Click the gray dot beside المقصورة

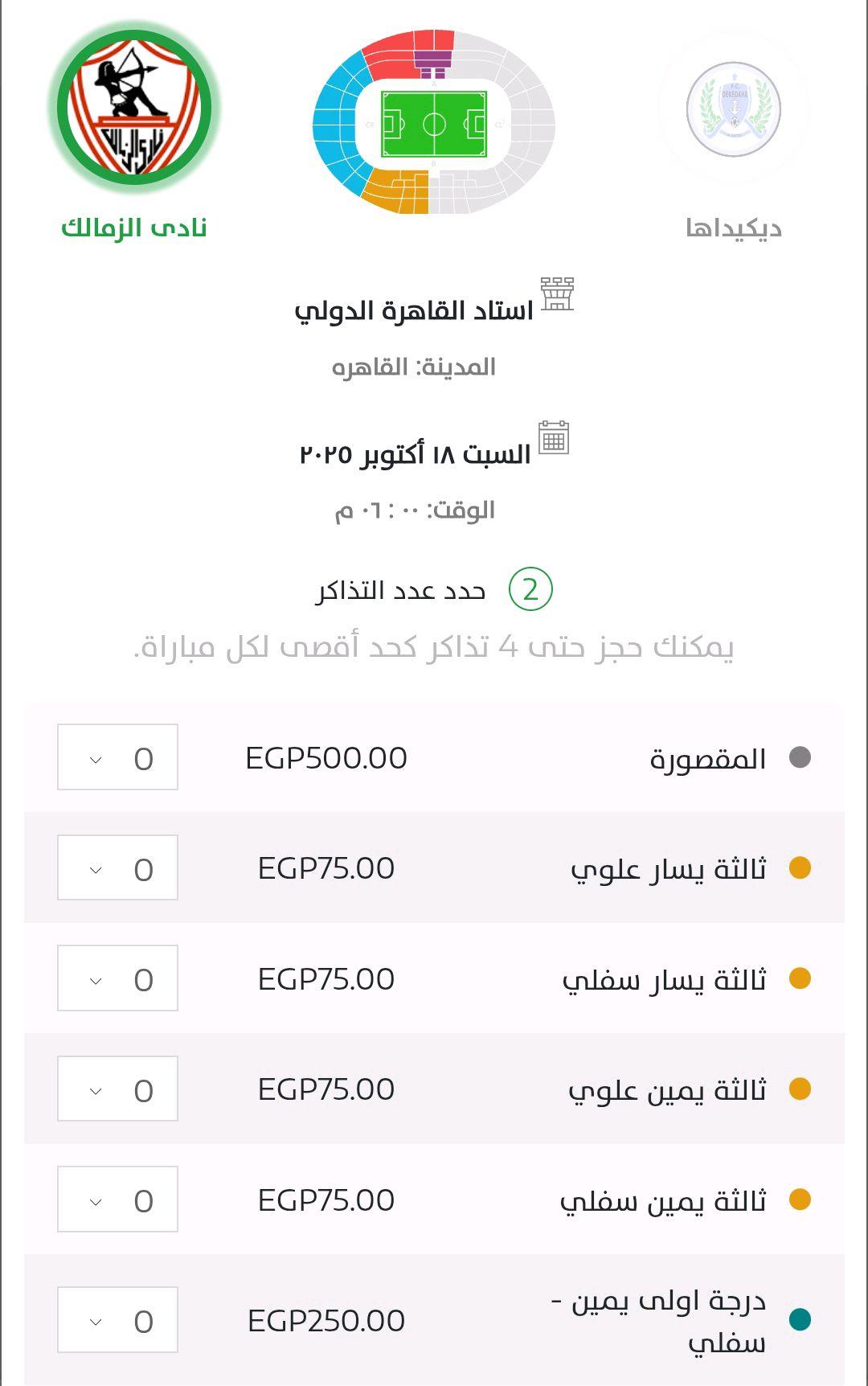click(800, 757)
